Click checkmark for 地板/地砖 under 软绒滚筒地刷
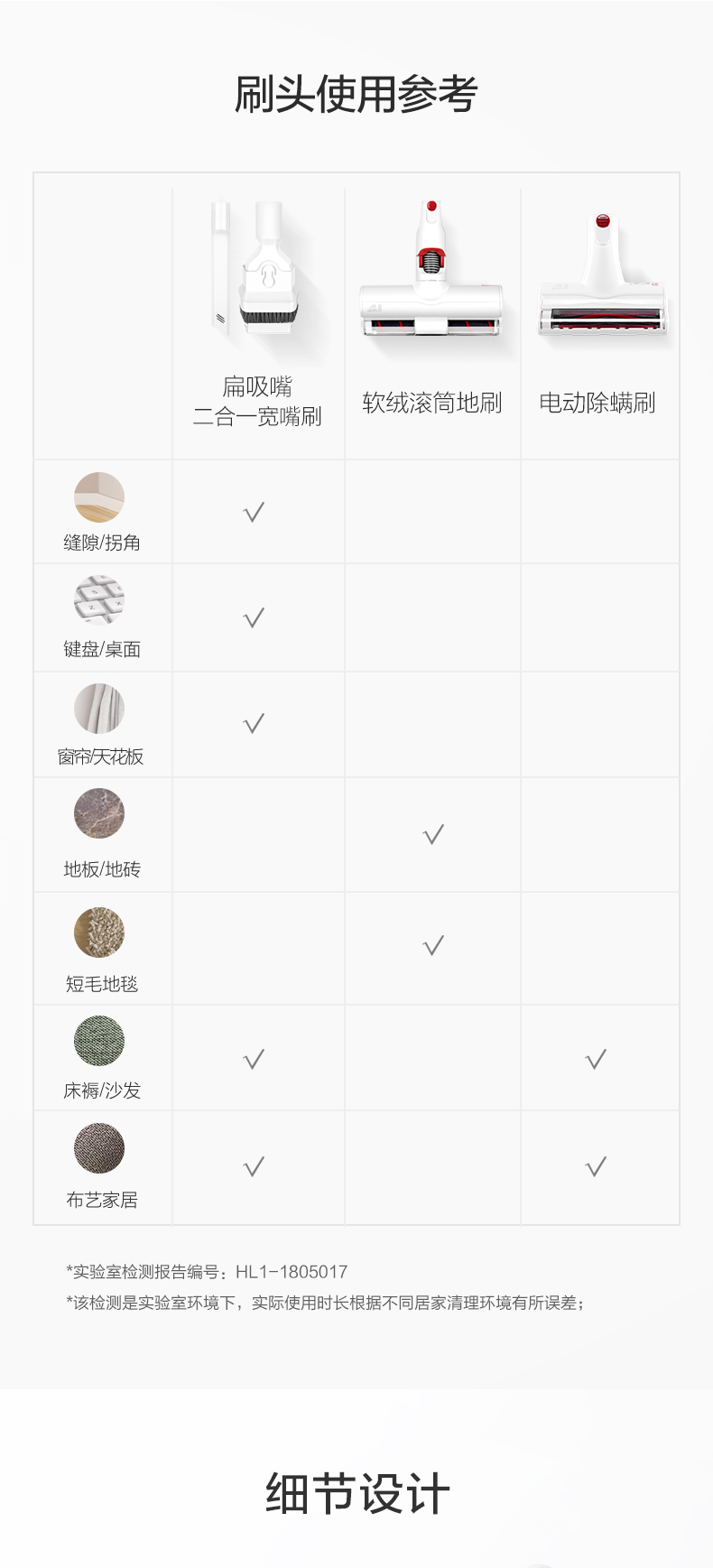Screen dimensions: 713x1568 [433, 835]
